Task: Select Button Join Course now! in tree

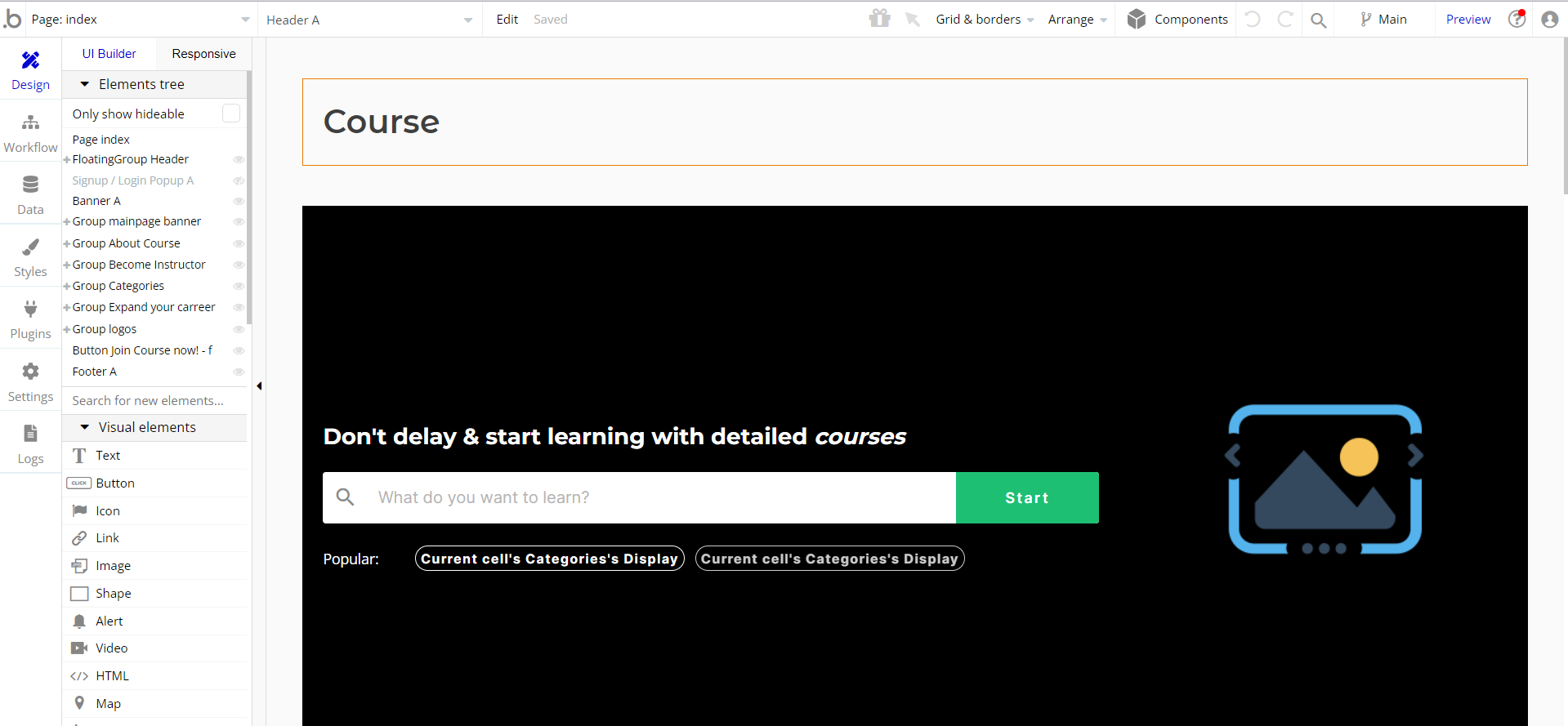Action: tap(143, 350)
